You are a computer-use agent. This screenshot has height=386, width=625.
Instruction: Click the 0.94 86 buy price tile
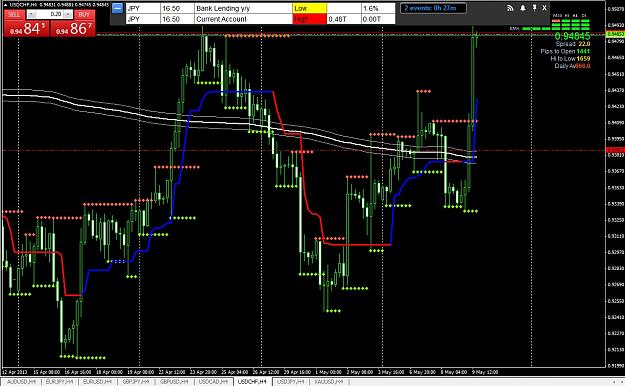tap(73, 28)
